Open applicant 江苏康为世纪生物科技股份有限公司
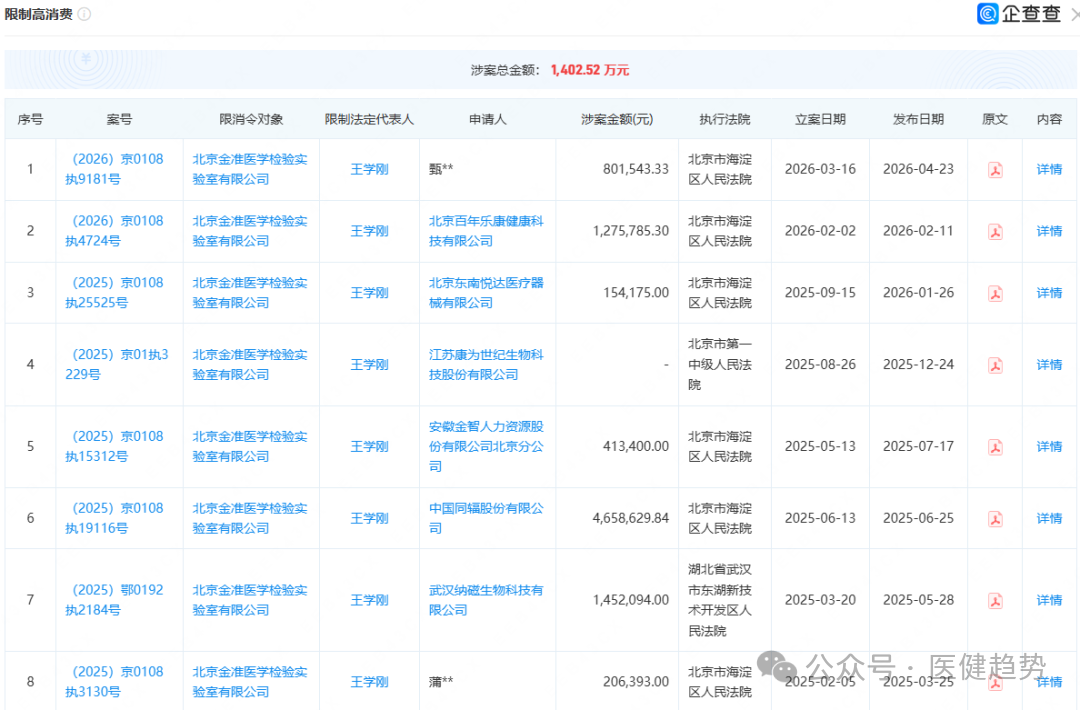Viewport: 1080px width, 710px height. (x=486, y=365)
